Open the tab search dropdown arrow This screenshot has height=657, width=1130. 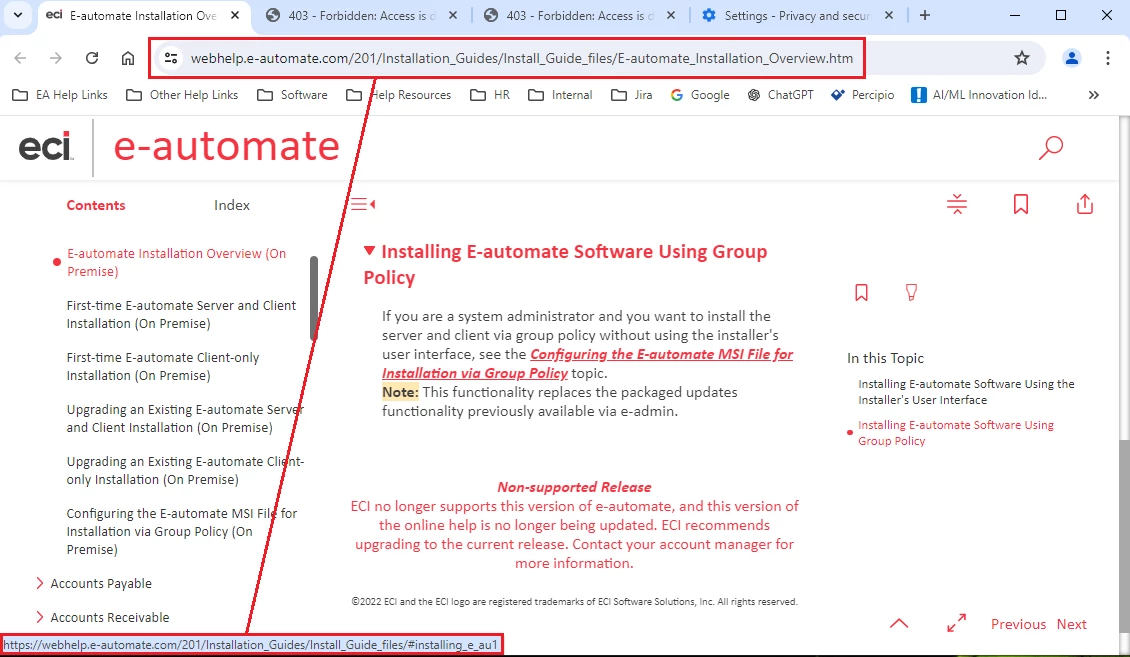click(18, 15)
